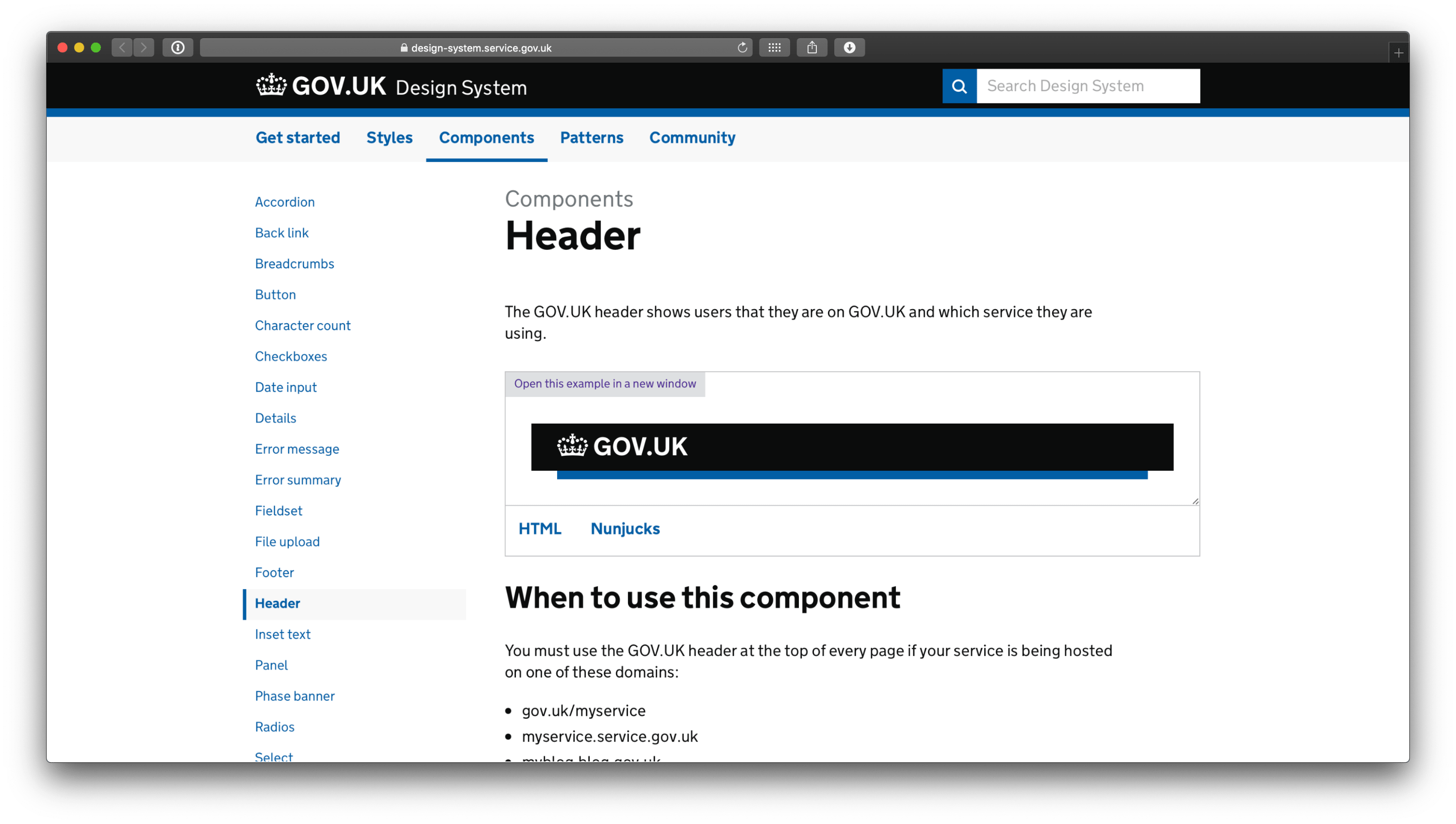Open the Get started navigation tab
1456x824 pixels.
tap(298, 137)
